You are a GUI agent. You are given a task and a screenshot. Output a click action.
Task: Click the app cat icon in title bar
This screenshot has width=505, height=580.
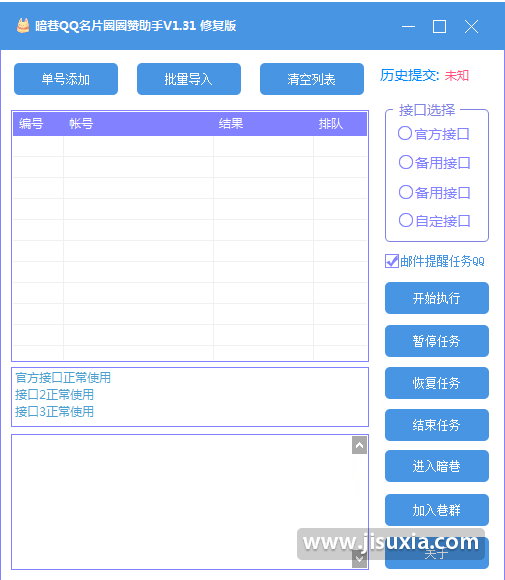coord(23,26)
